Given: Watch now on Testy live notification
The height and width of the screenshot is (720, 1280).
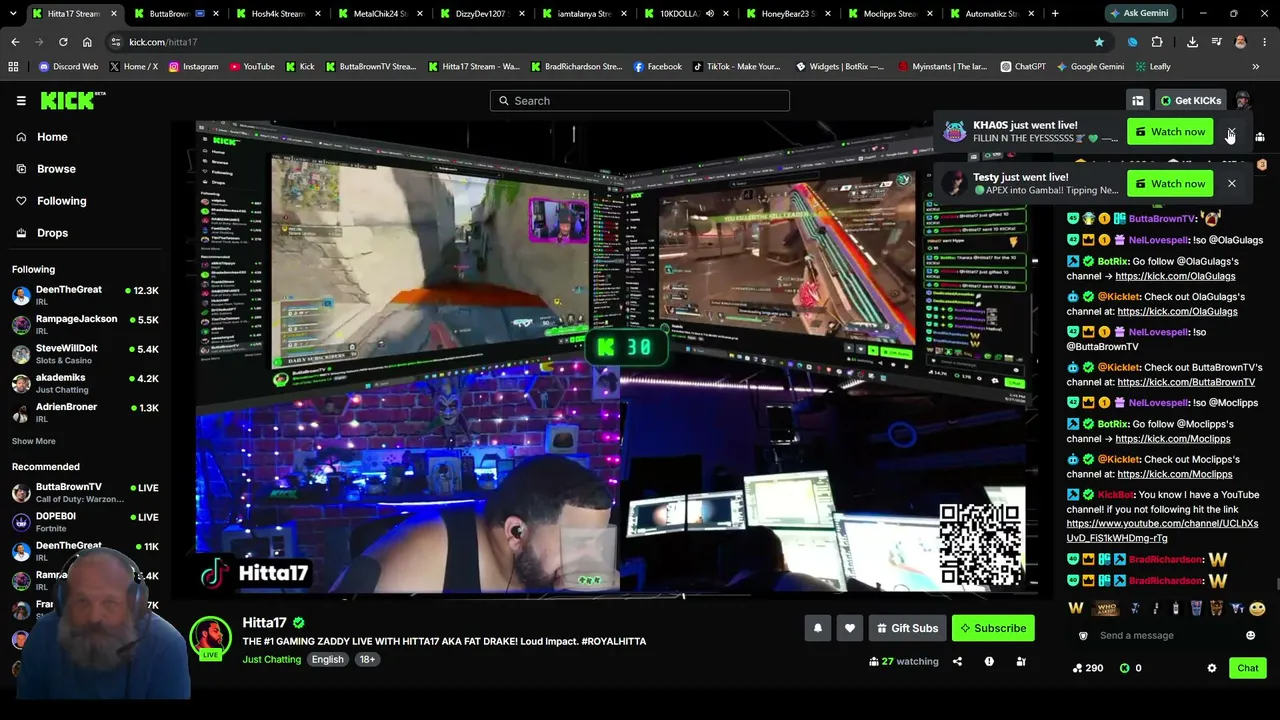Looking at the screenshot, I should [1170, 184].
